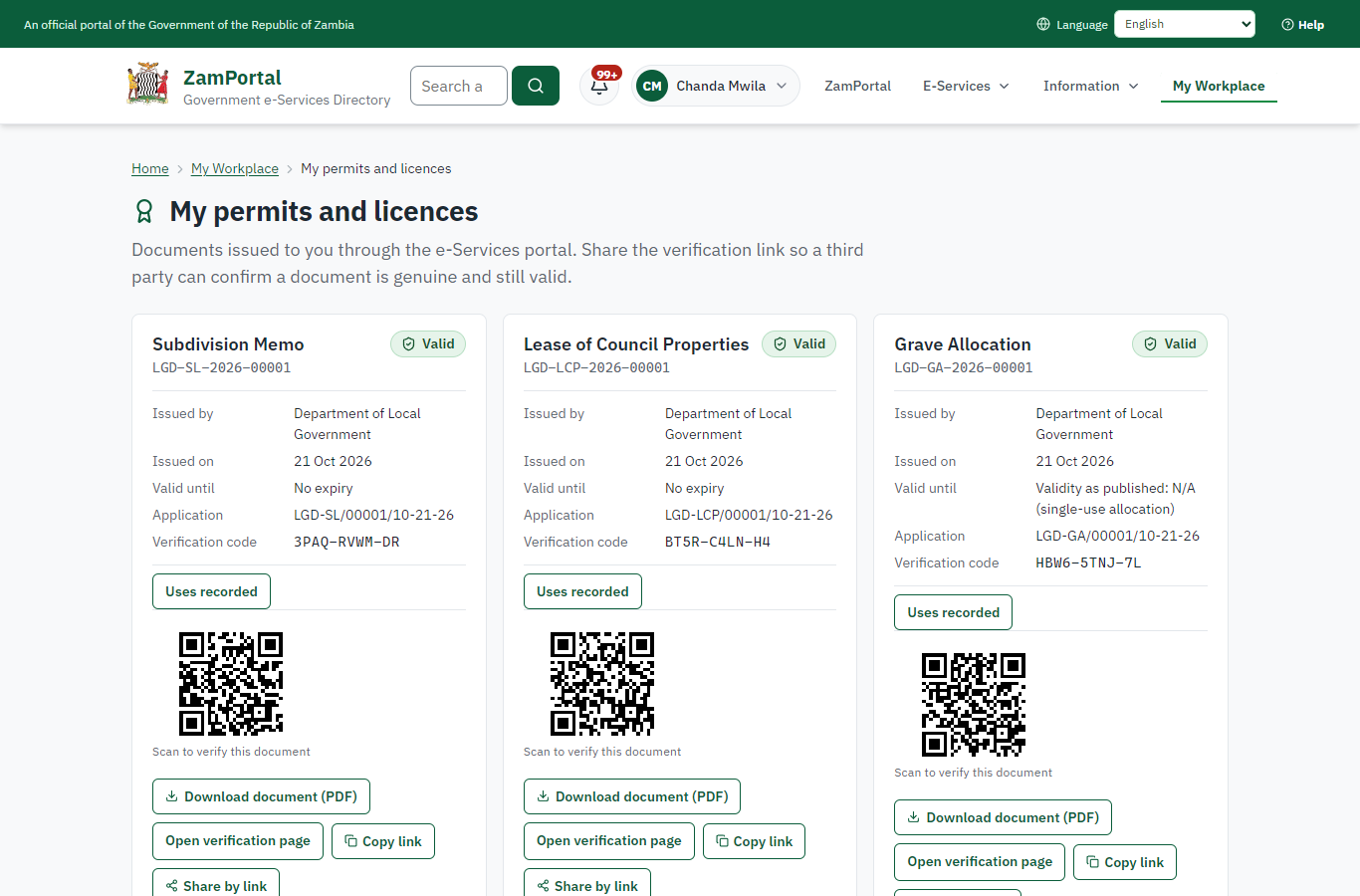Open verification page for Grave Allocation
Viewport: 1360px width, 896px height.
tap(980, 862)
